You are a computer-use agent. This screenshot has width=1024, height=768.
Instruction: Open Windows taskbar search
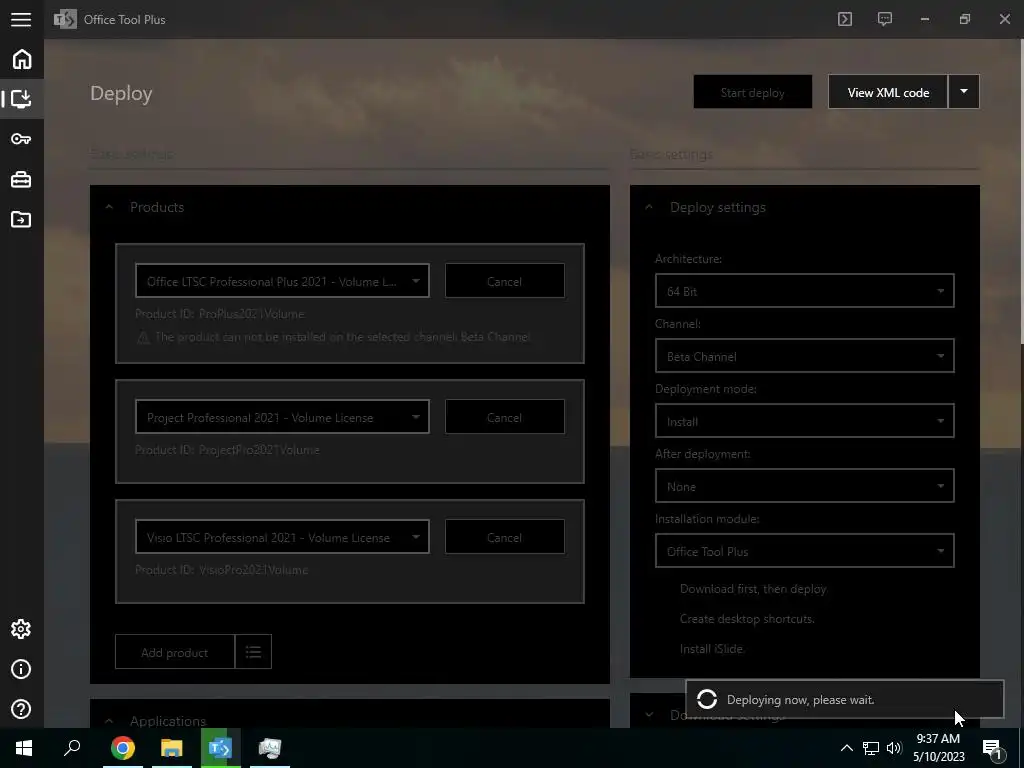[x=72, y=748]
